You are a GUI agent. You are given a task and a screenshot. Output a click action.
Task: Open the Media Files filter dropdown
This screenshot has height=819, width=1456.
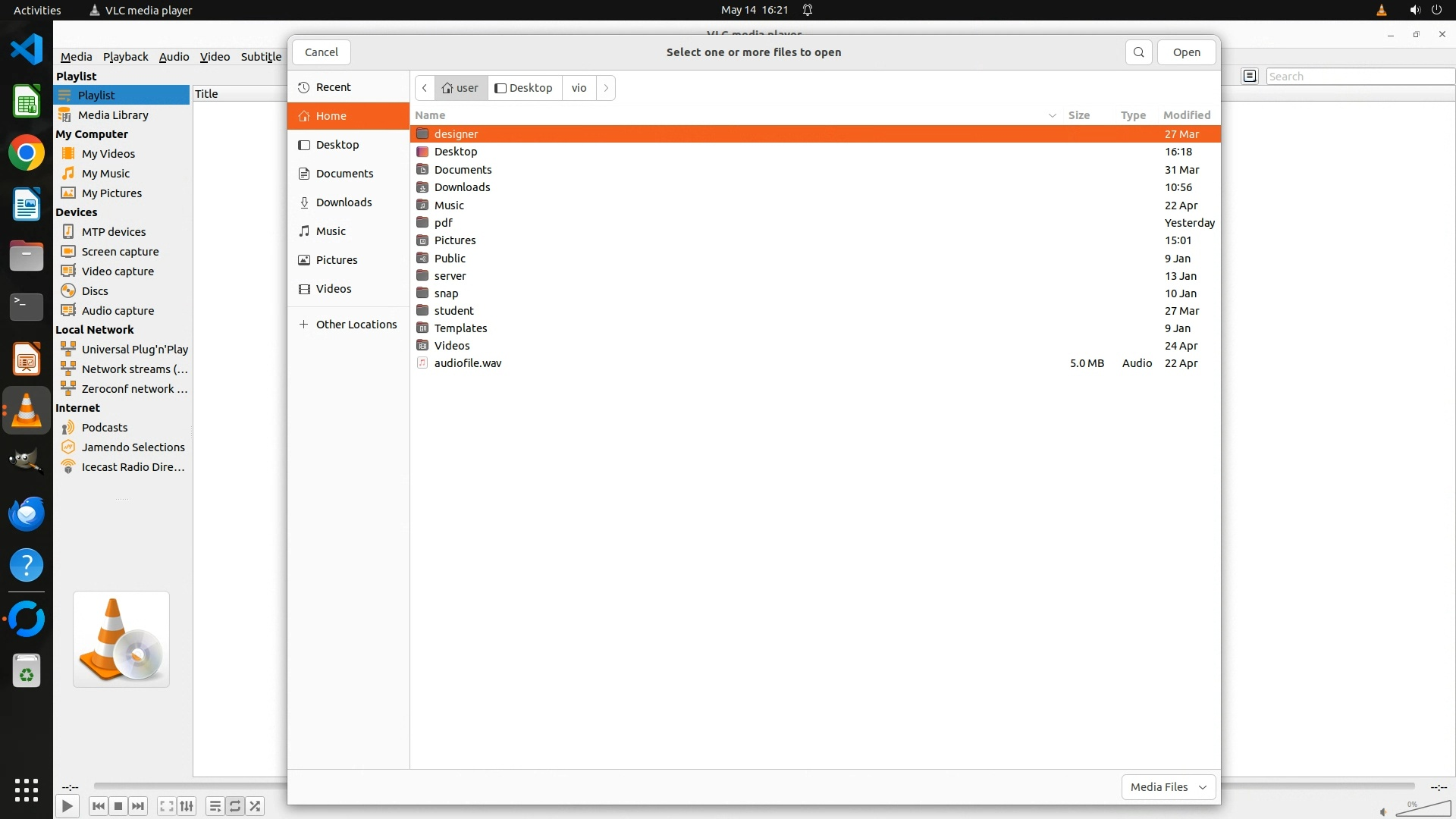pos(1168,787)
